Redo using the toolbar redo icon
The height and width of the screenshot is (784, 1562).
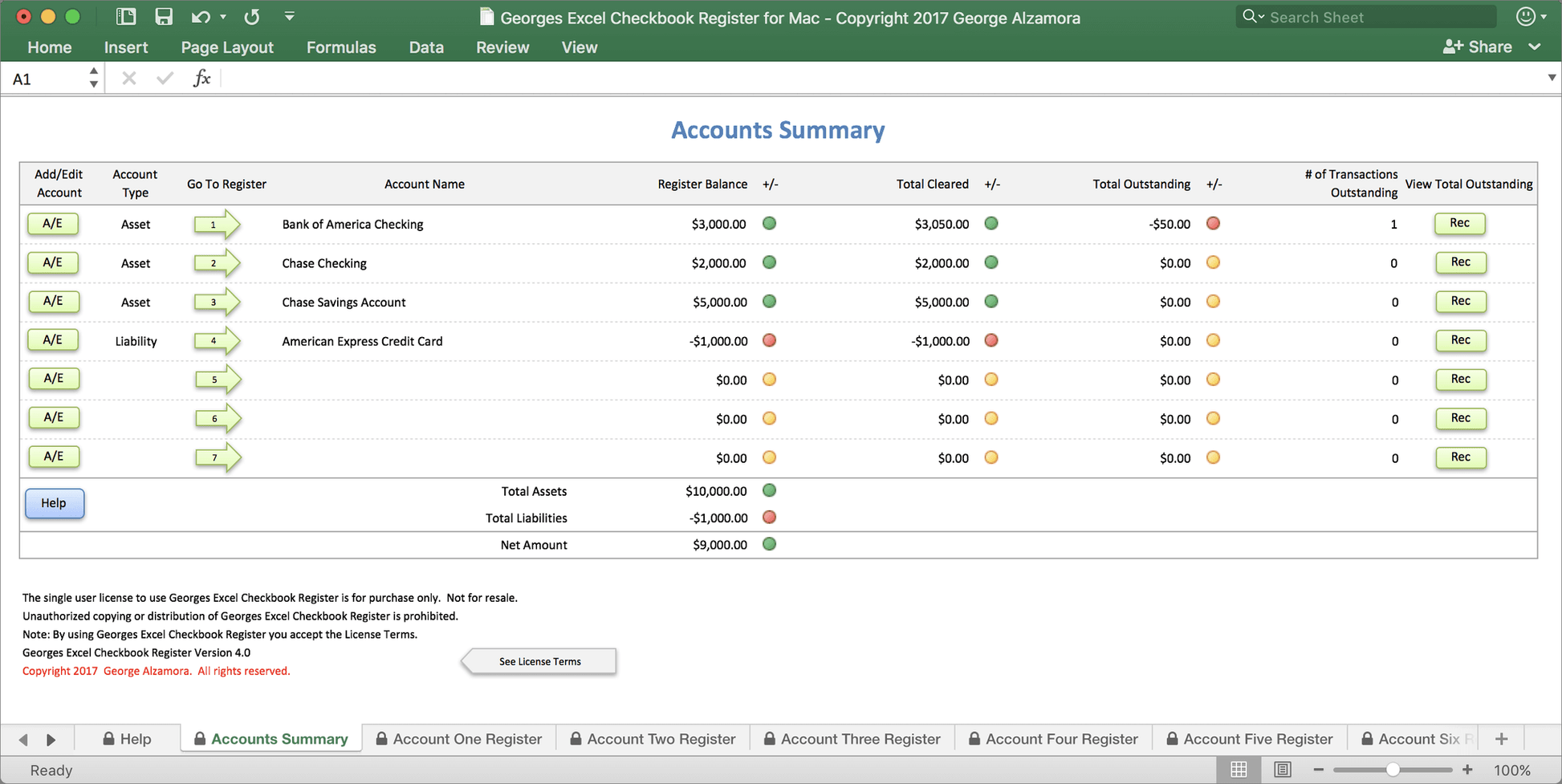[251, 16]
